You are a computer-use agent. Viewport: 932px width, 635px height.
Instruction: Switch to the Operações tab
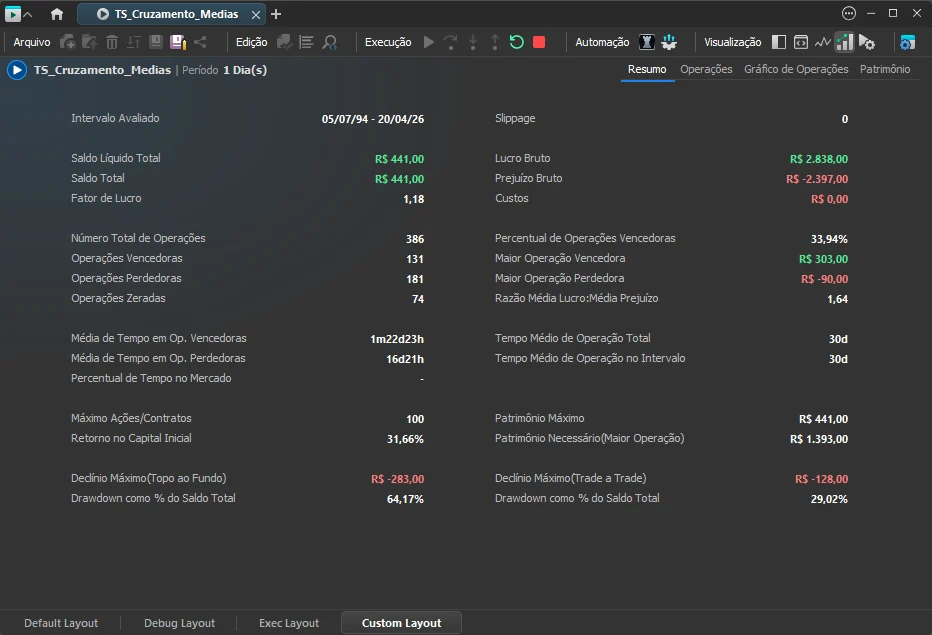click(x=706, y=70)
